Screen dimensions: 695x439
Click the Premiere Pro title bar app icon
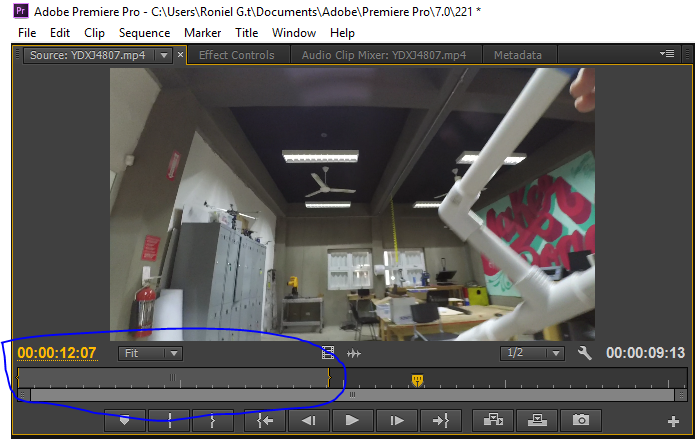coord(20,11)
